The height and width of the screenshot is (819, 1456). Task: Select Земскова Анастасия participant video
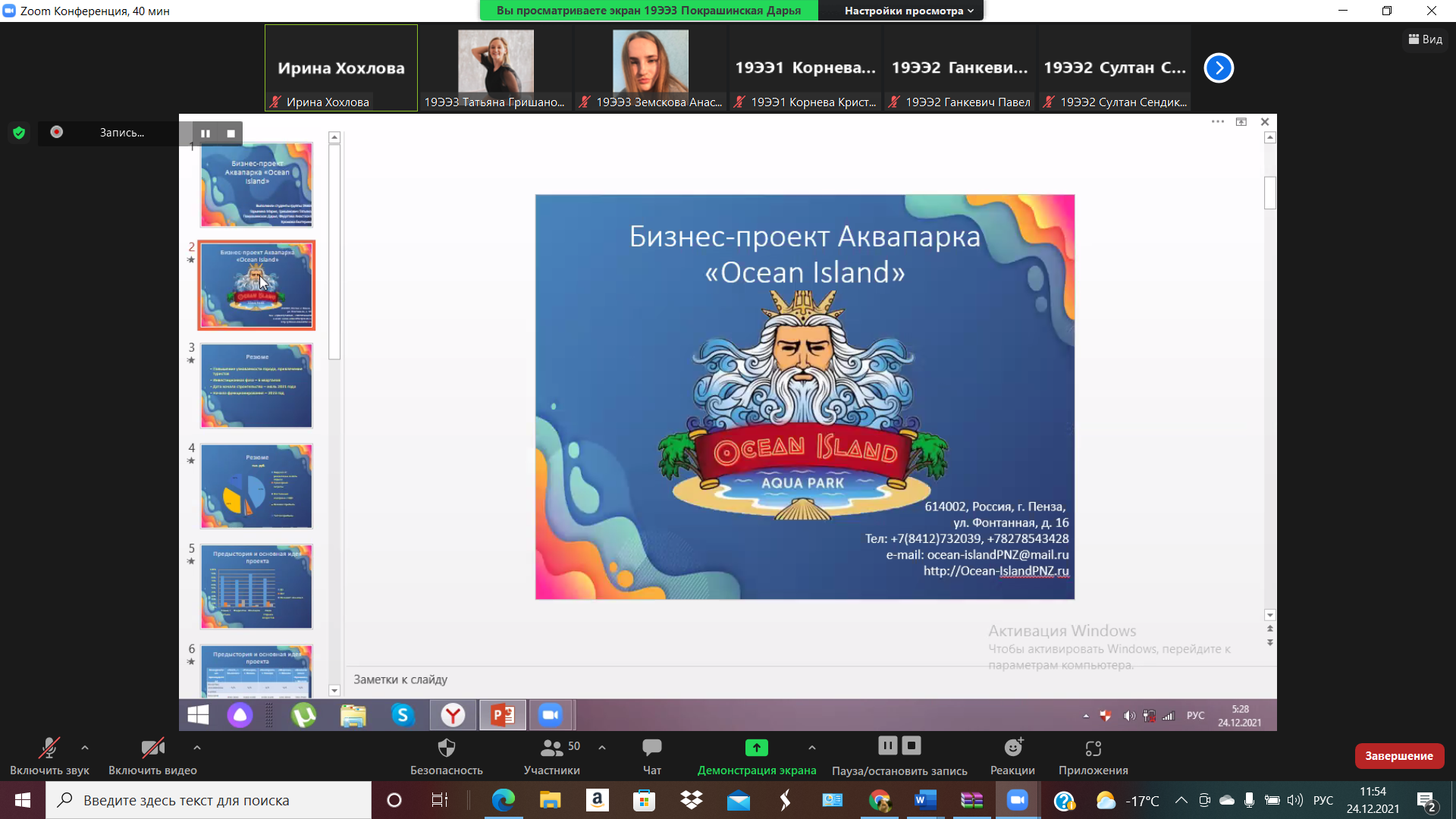pyautogui.click(x=651, y=68)
